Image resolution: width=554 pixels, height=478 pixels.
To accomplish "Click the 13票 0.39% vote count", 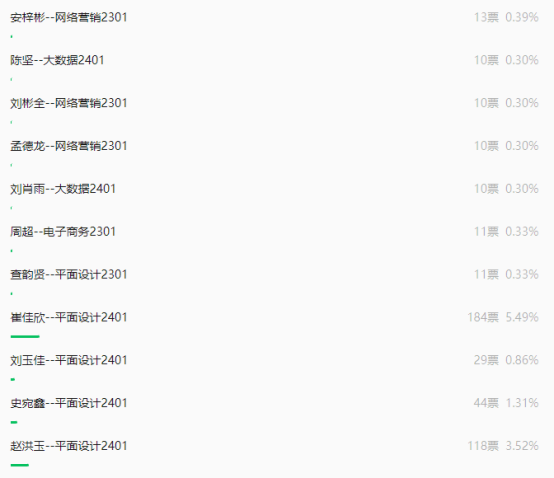I will tap(506, 17).
